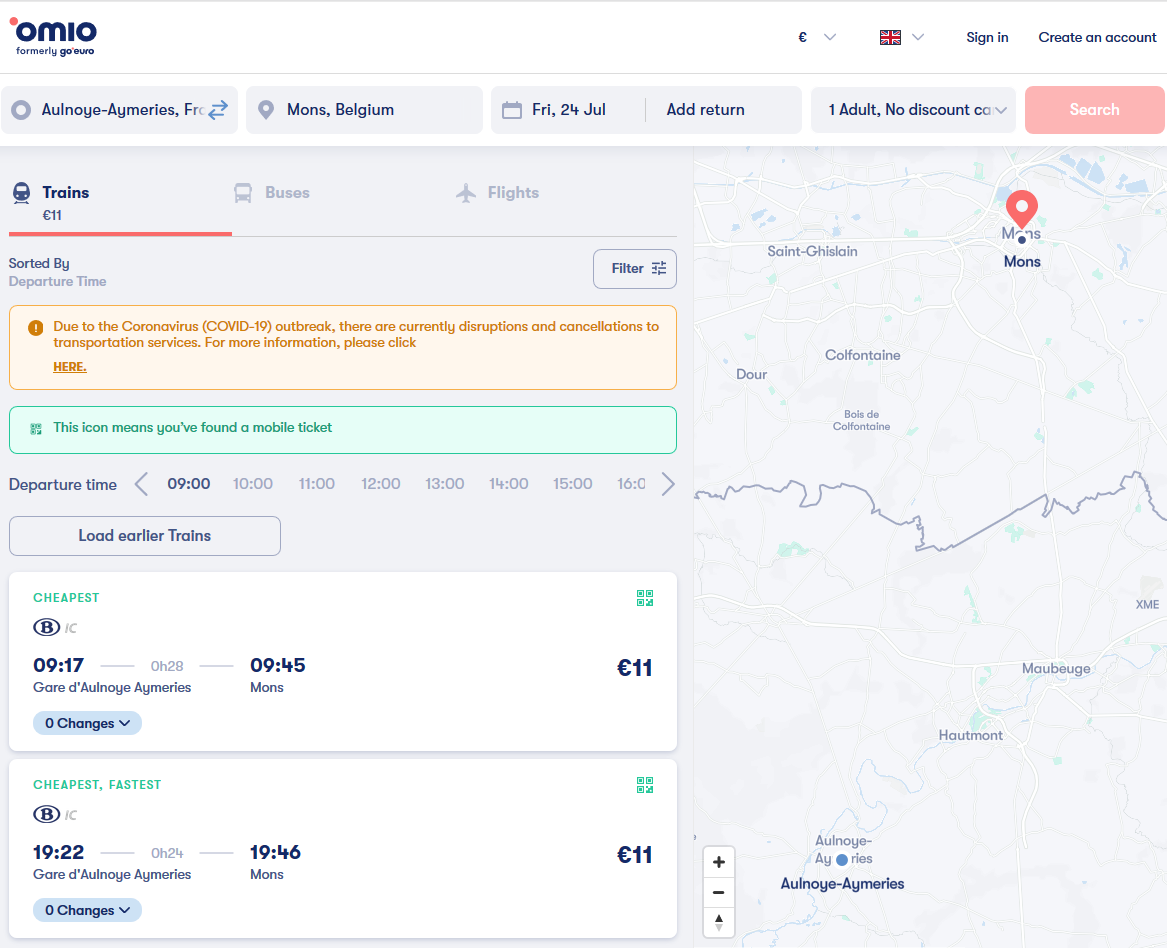Select the 12:00 departure time
Viewport: 1167px width, 948px height.
(380, 483)
